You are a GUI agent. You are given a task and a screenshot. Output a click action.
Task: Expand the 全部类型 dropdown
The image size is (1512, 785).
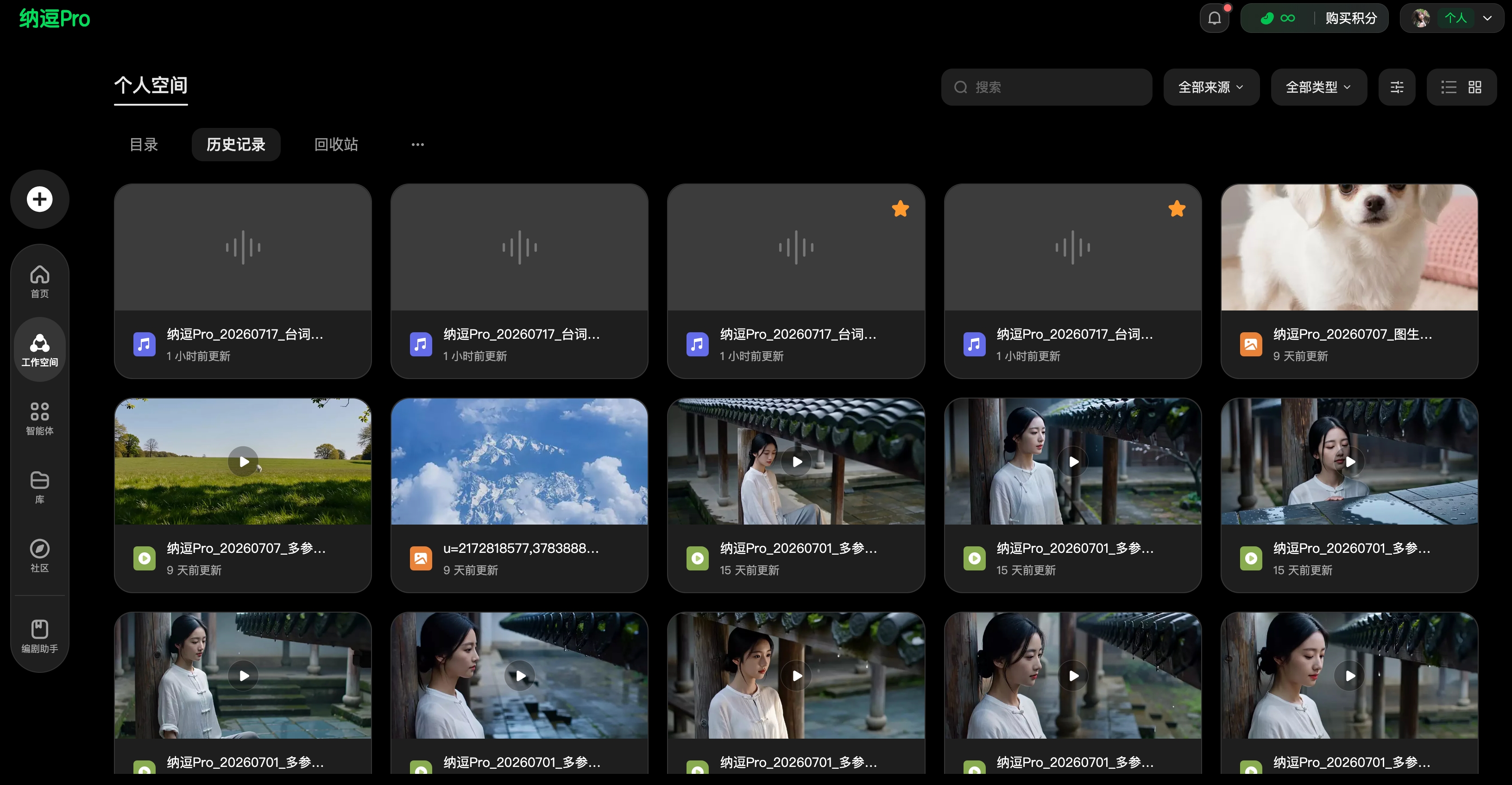(1319, 87)
